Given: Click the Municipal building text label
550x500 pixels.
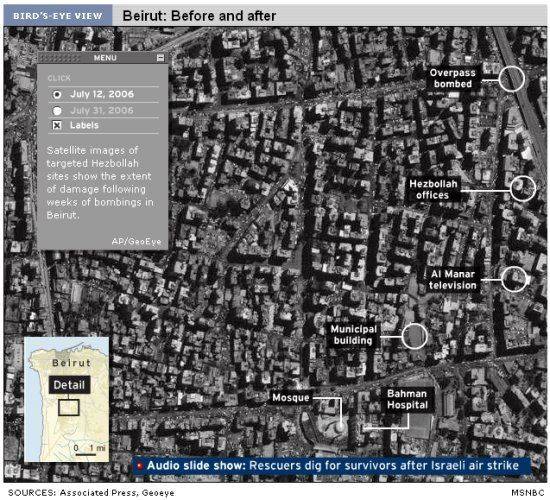Looking at the screenshot, I should (353, 335).
